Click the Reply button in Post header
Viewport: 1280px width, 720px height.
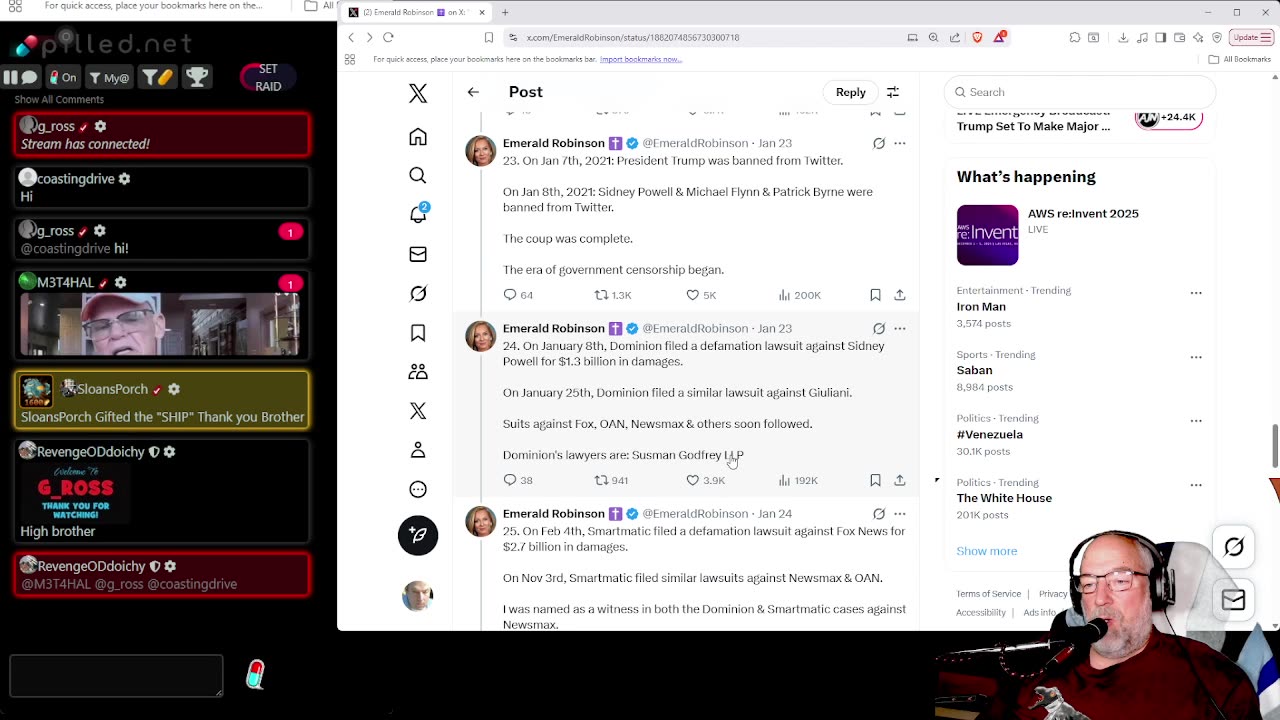point(851,92)
